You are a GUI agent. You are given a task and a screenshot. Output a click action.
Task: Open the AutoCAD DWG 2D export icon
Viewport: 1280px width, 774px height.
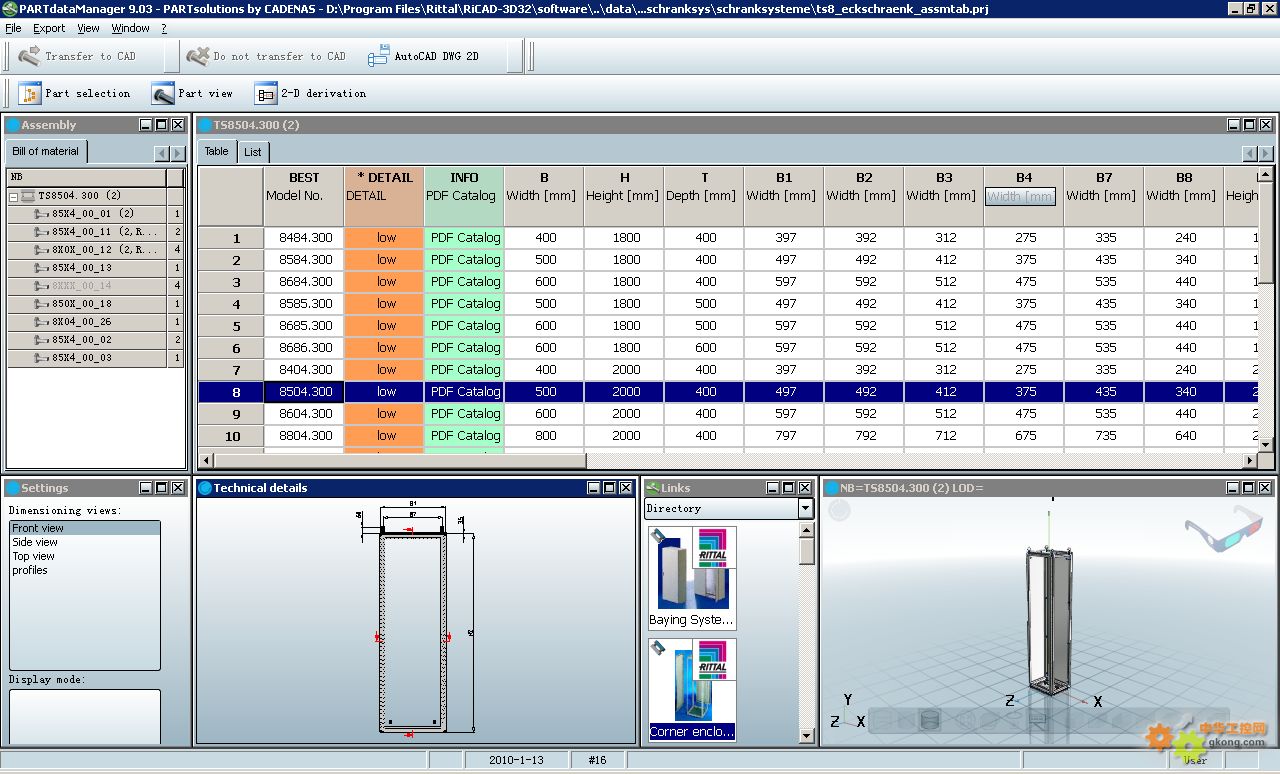pyautogui.click(x=378, y=56)
